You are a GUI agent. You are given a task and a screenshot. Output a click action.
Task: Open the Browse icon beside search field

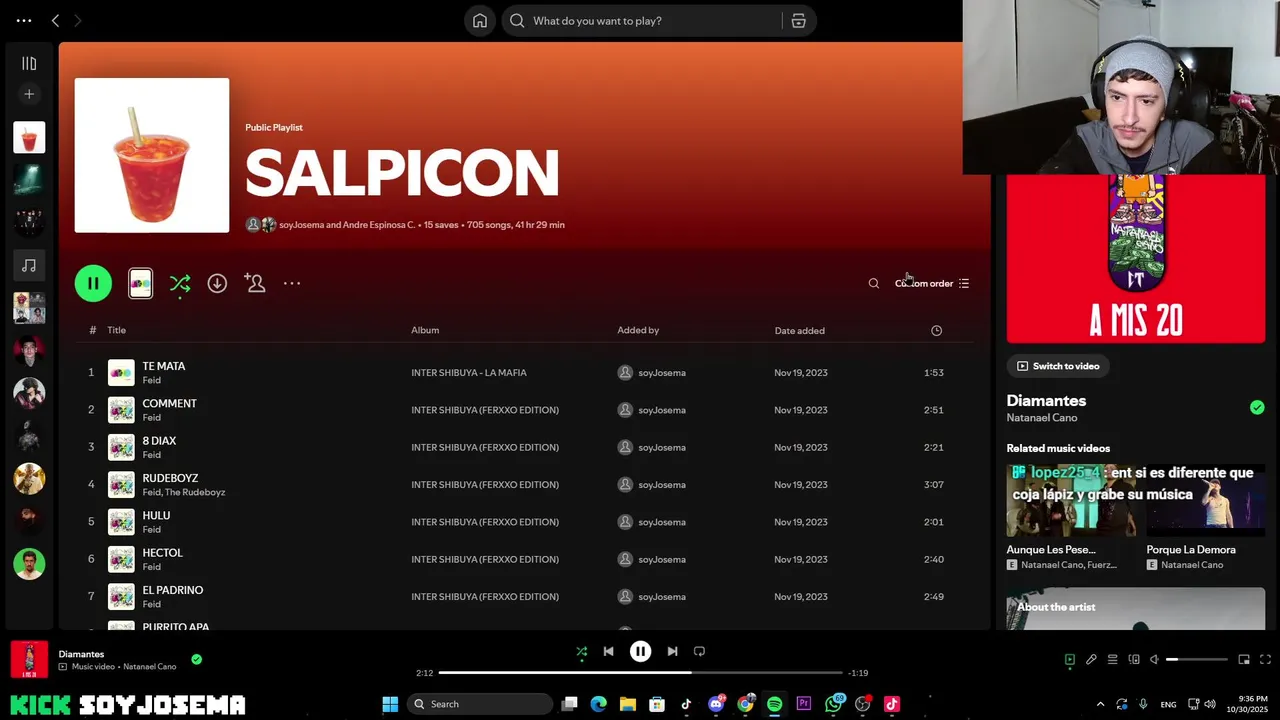(798, 21)
